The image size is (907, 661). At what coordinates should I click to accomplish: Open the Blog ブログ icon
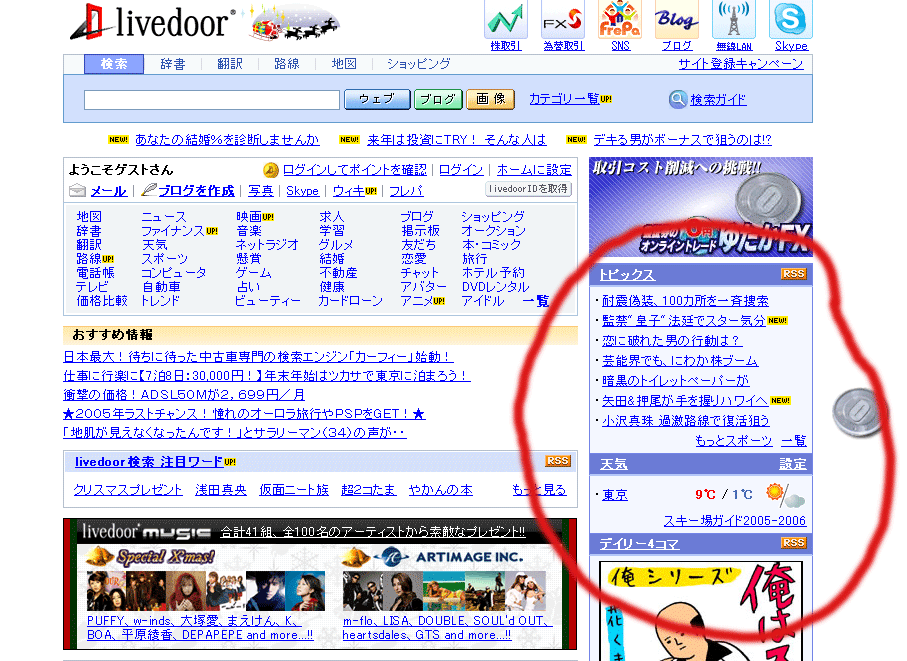click(677, 20)
